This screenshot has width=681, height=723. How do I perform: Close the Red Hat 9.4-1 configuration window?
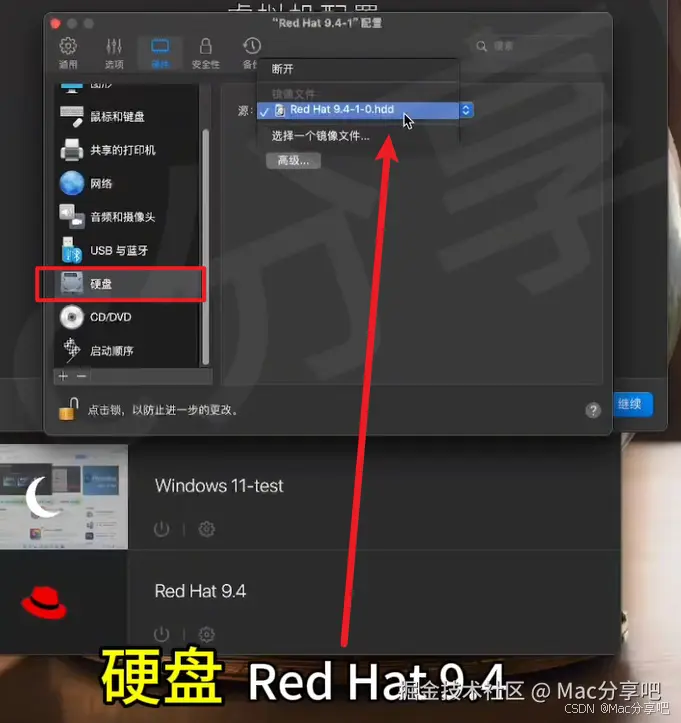coord(55,24)
